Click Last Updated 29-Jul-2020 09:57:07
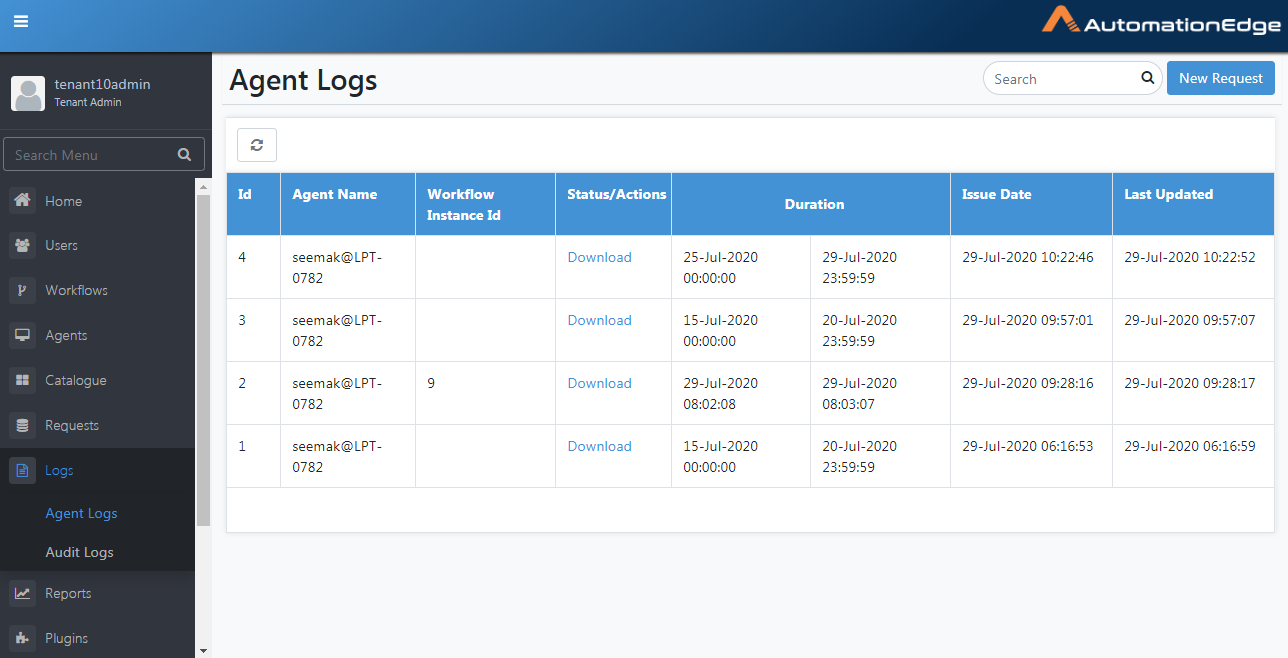Image resolution: width=1288 pixels, height=658 pixels. pyautogui.click(x=1190, y=320)
